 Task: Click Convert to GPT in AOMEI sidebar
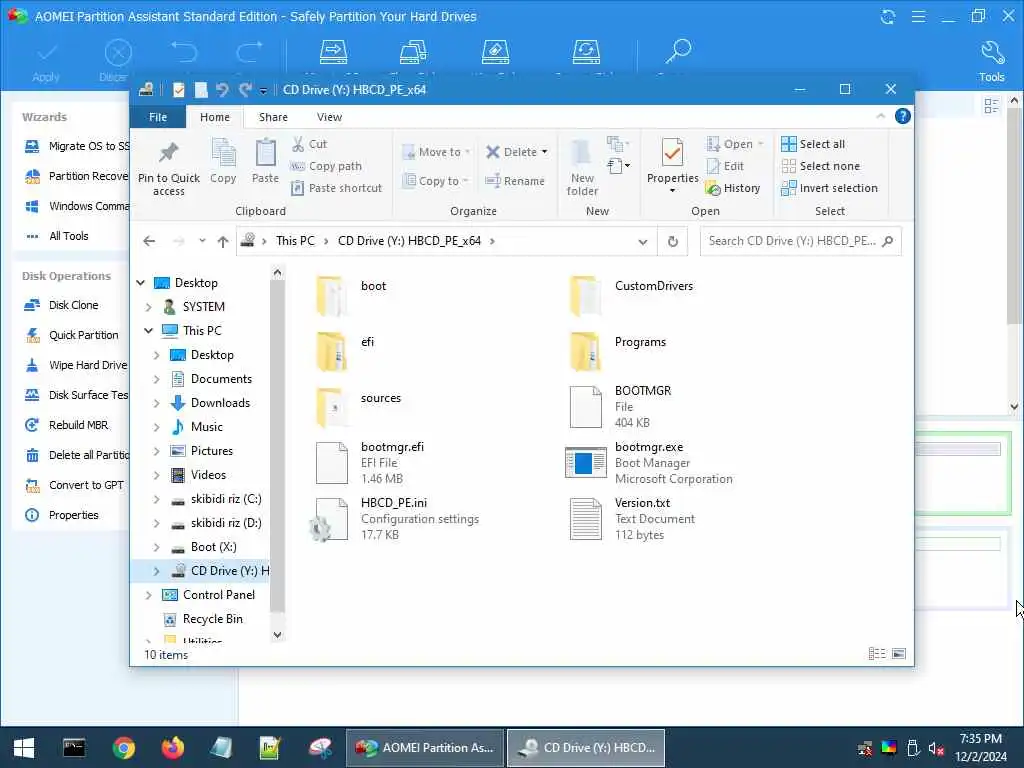coord(86,485)
